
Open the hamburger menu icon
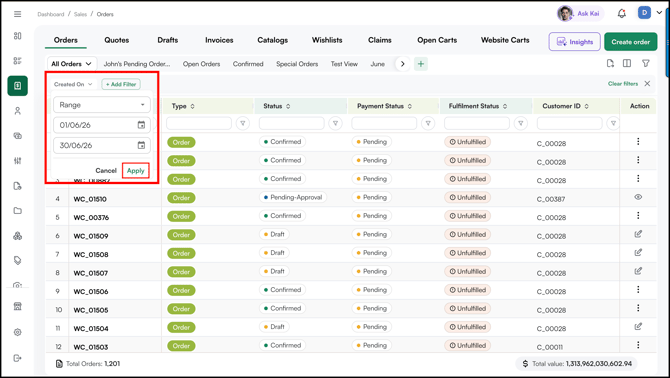coord(18,14)
